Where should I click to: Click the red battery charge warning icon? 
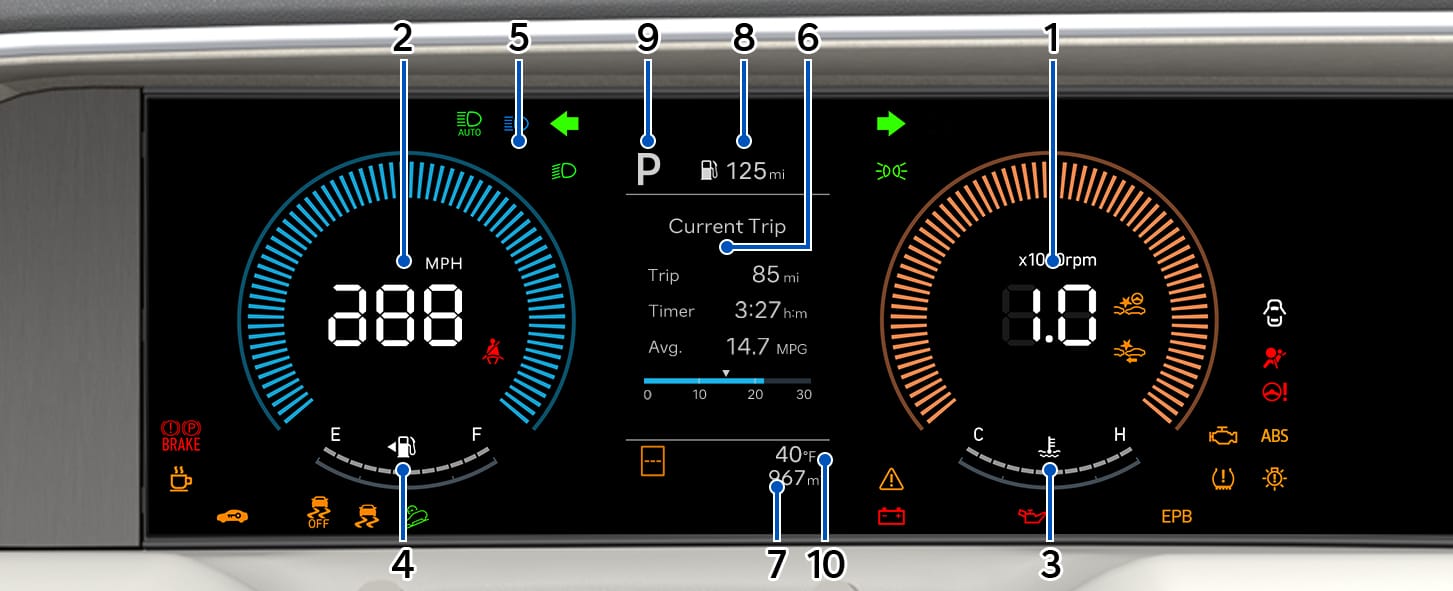(891, 516)
